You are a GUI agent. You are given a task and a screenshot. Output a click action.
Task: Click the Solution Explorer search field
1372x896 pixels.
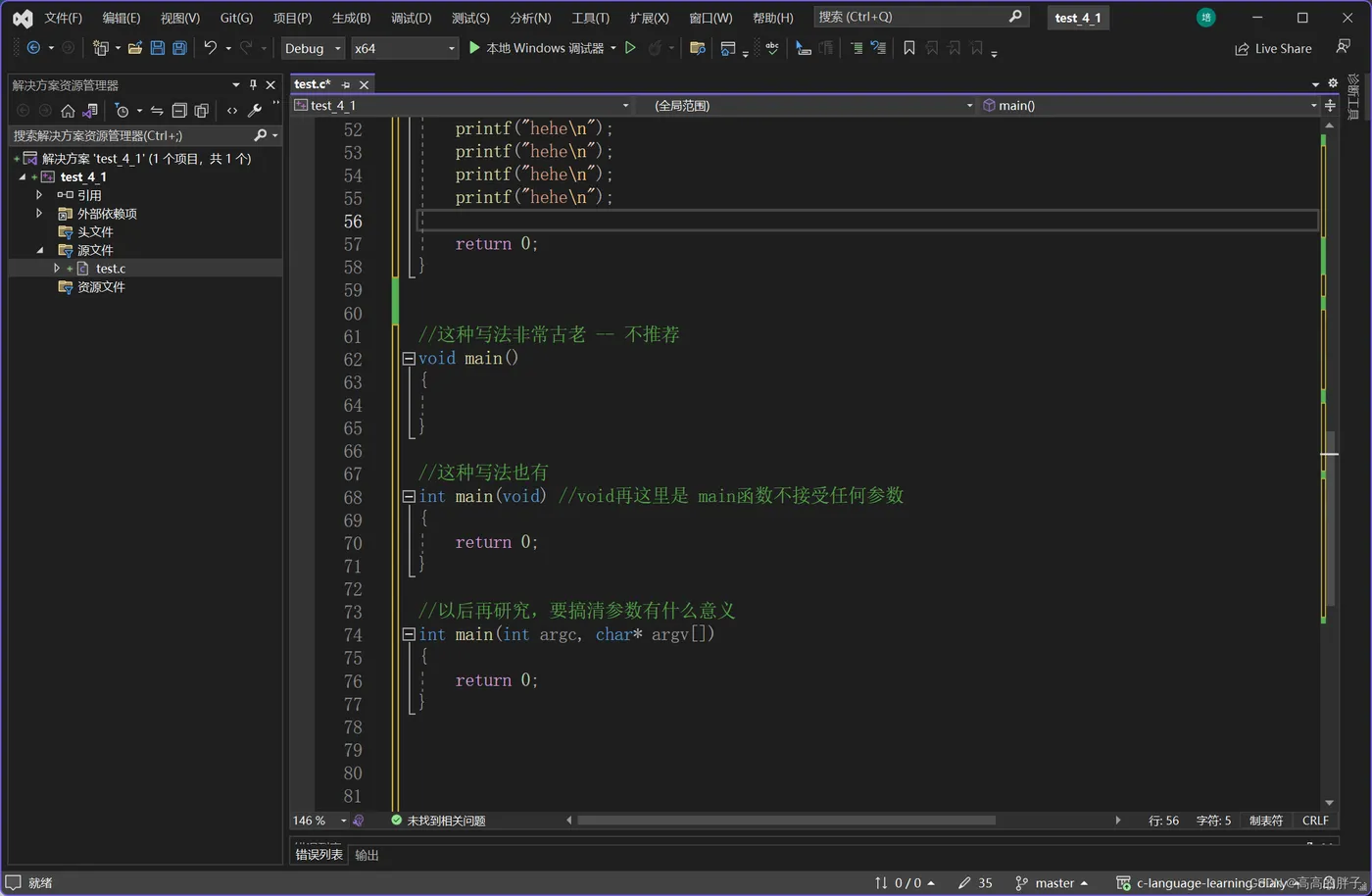[x=144, y=135]
